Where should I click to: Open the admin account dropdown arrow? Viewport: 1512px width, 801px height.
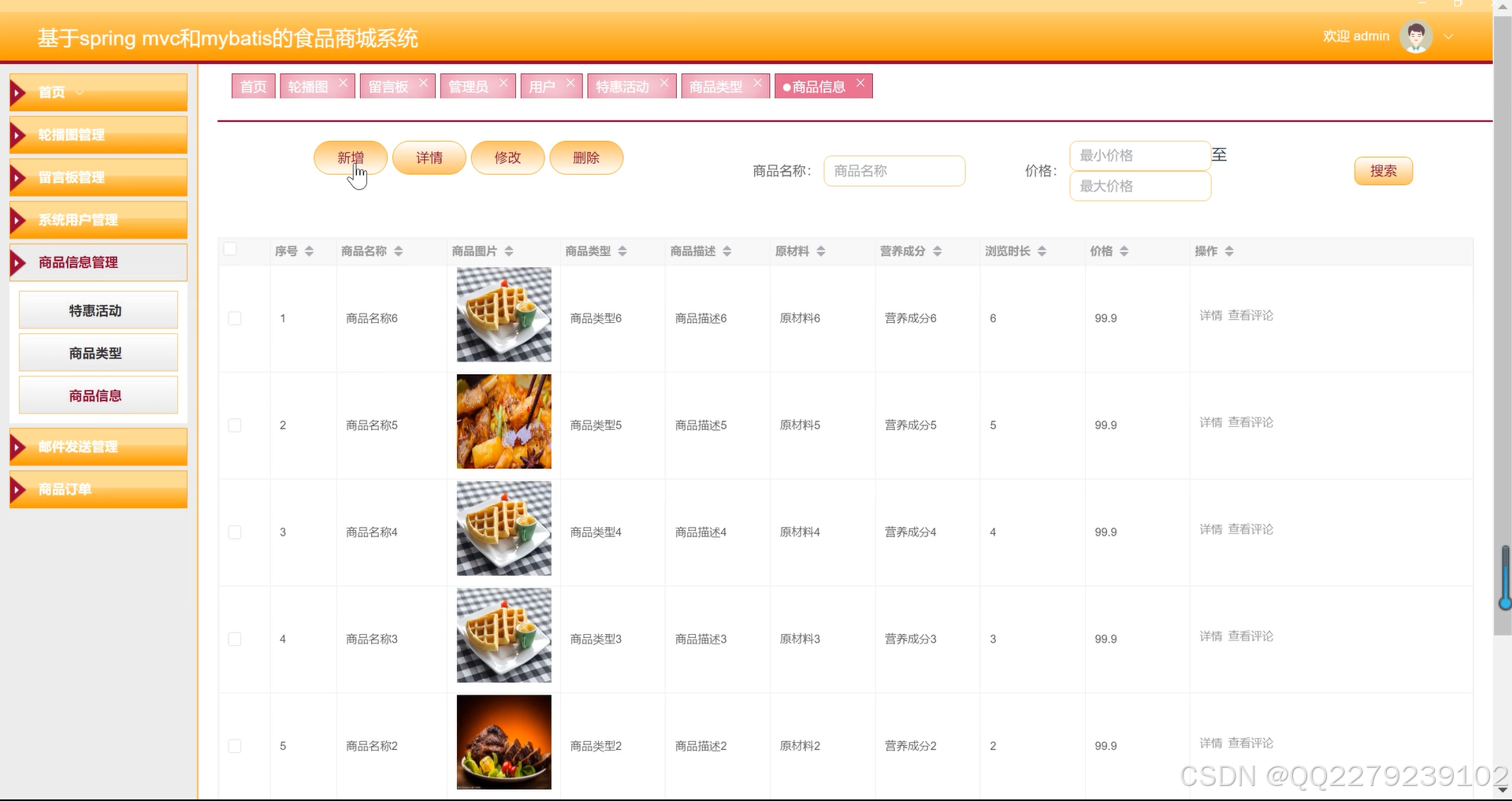coord(1449,36)
